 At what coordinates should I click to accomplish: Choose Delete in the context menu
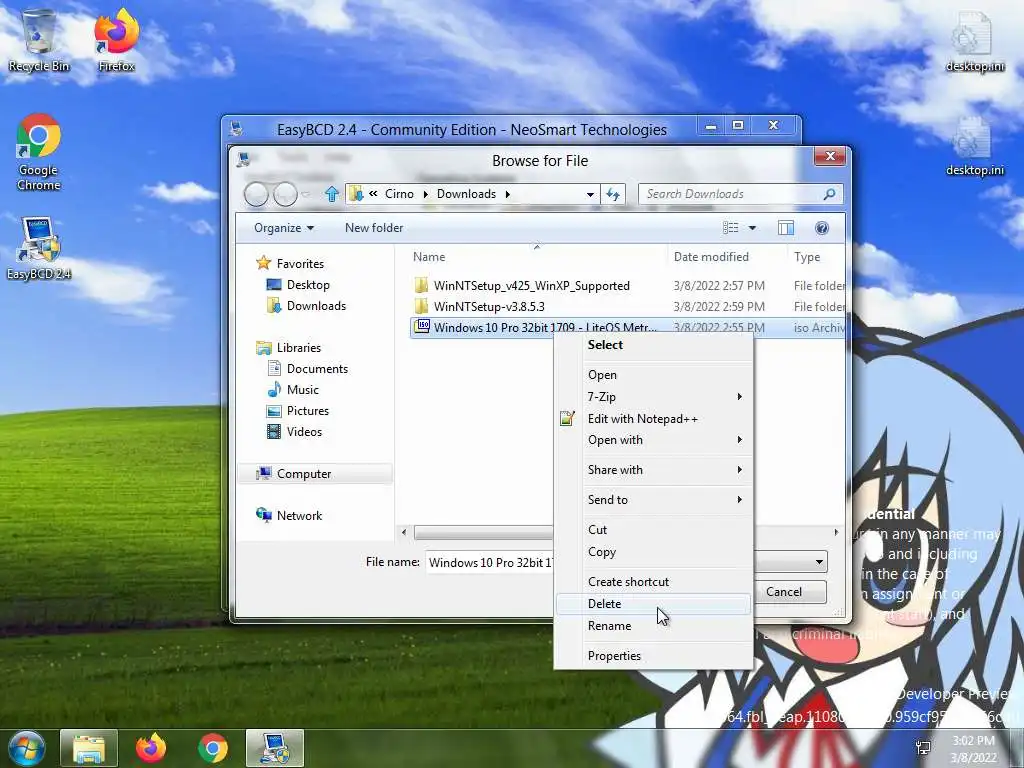coord(654,603)
